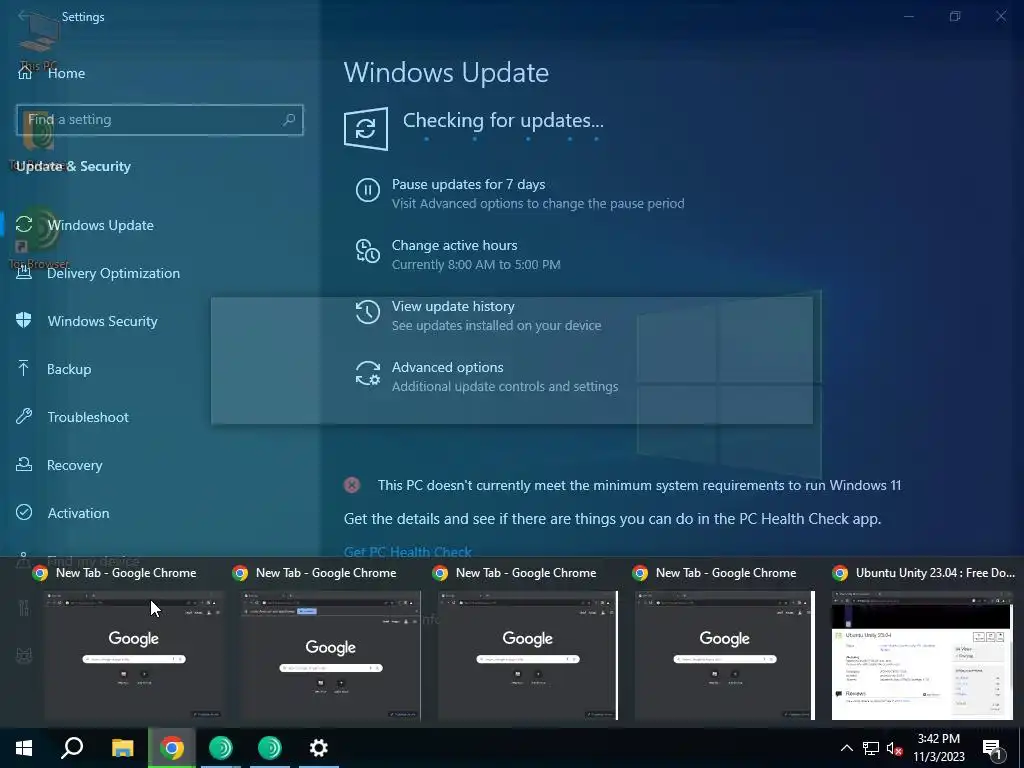1024x768 pixels.
Task: Click the Delivery Optimization icon
Action: coord(24,272)
